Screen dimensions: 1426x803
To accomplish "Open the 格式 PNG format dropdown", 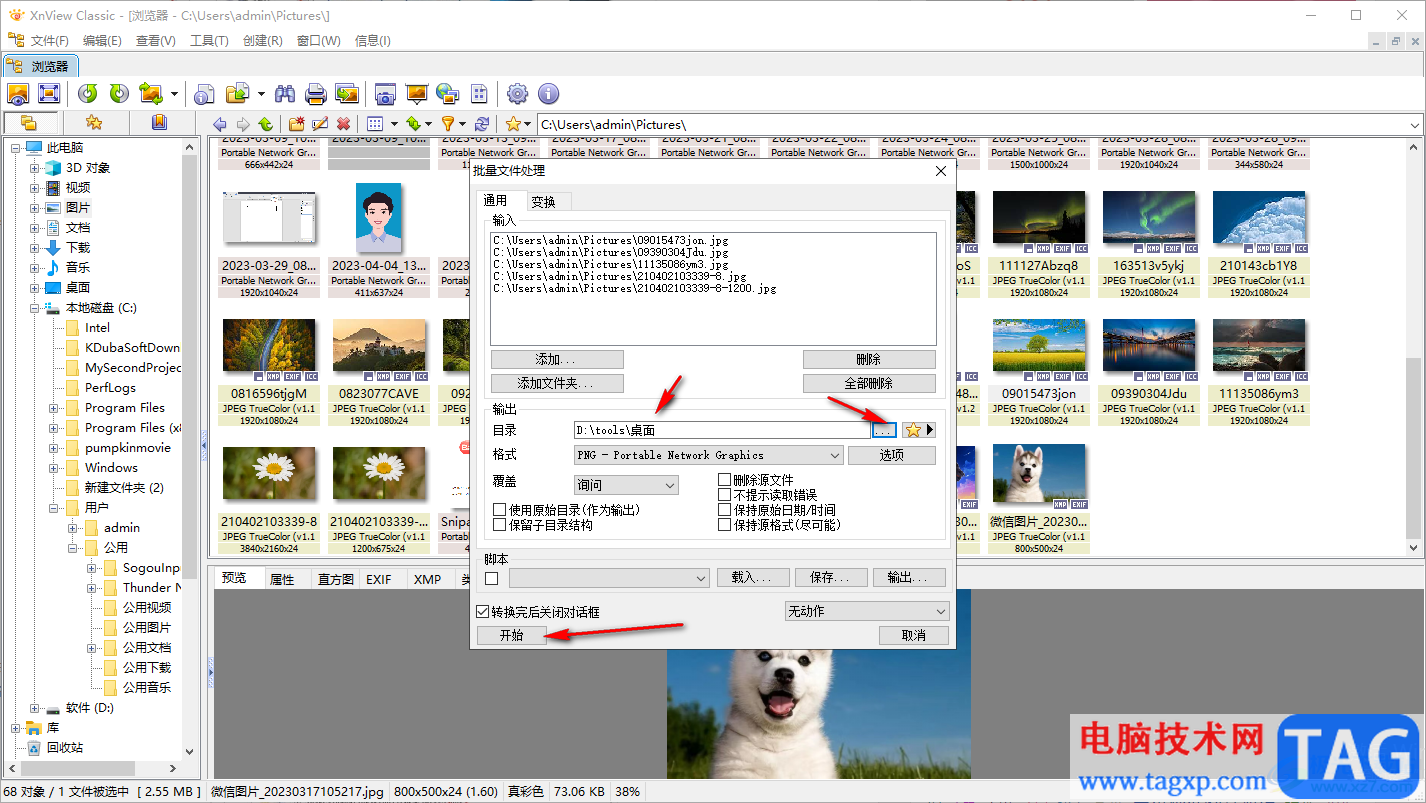I will click(x=709, y=455).
